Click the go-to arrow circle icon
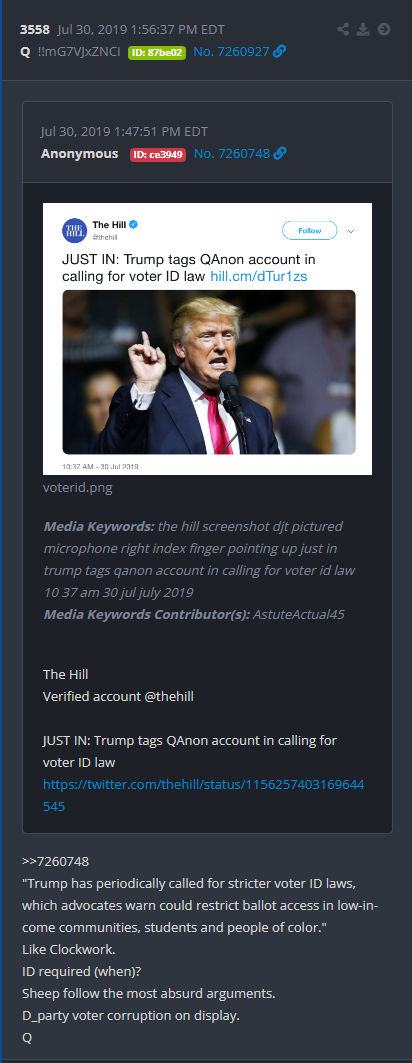 [x=384, y=29]
